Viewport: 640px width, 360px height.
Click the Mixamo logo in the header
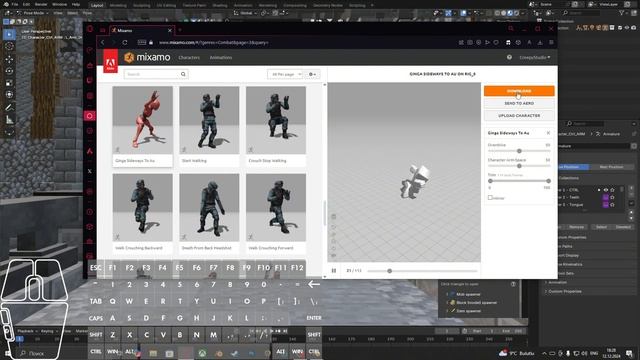[147, 58]
